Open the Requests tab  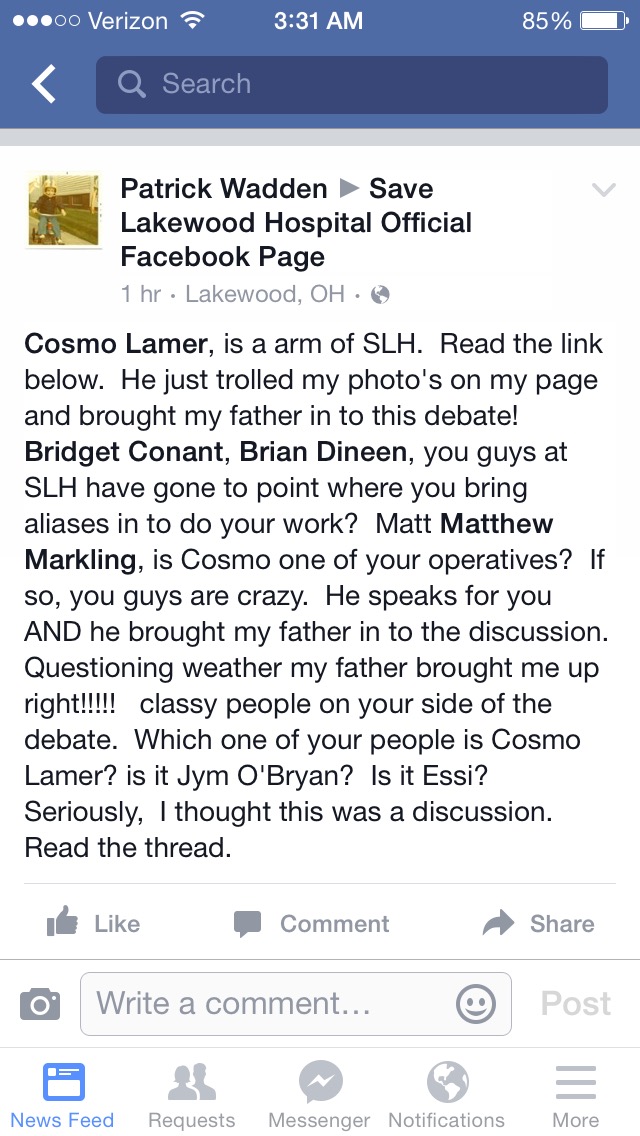point(191,1095)
